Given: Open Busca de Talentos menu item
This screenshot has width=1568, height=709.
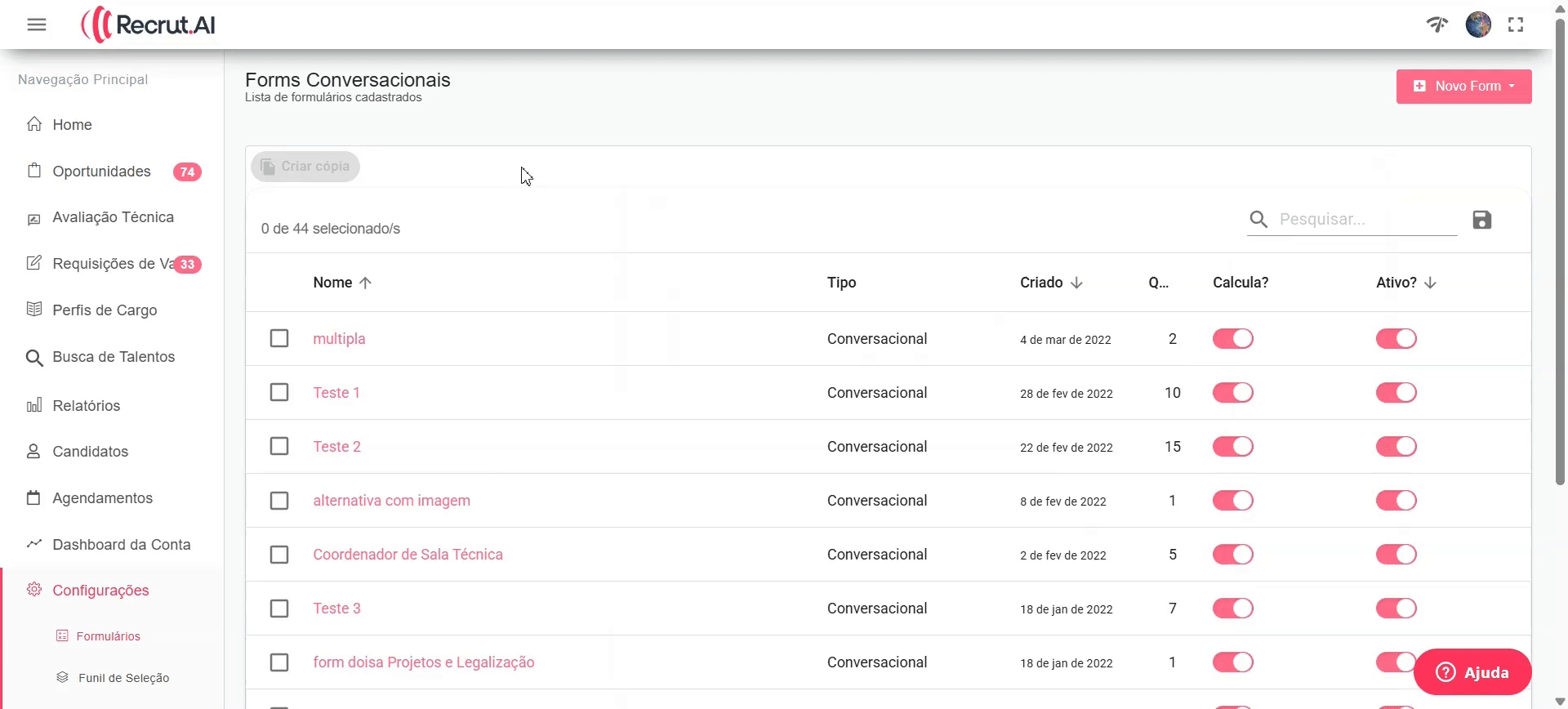Looking at the screenshot, I should click(x=114, y=357).
